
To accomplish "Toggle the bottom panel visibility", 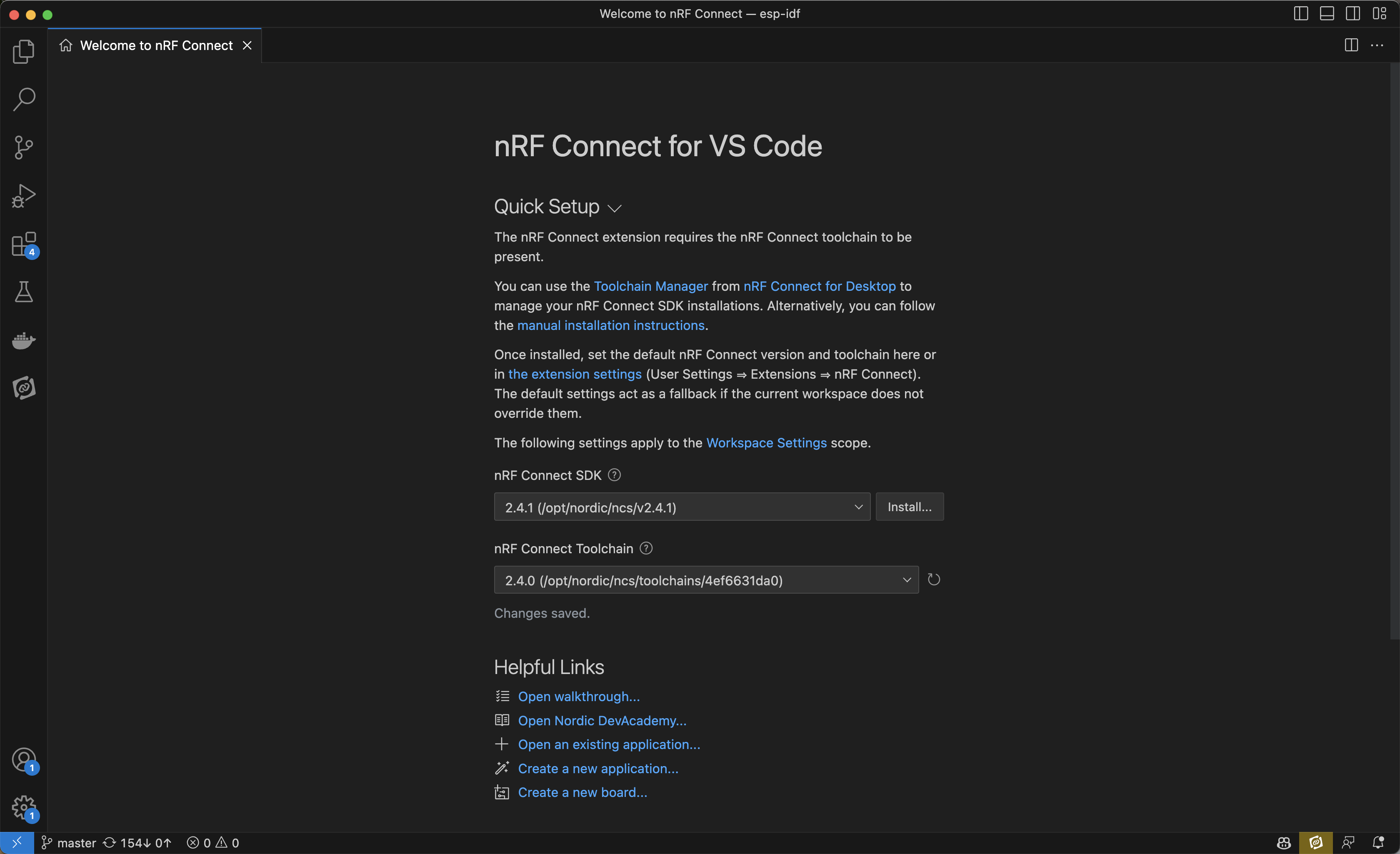I will (1327, 14).
